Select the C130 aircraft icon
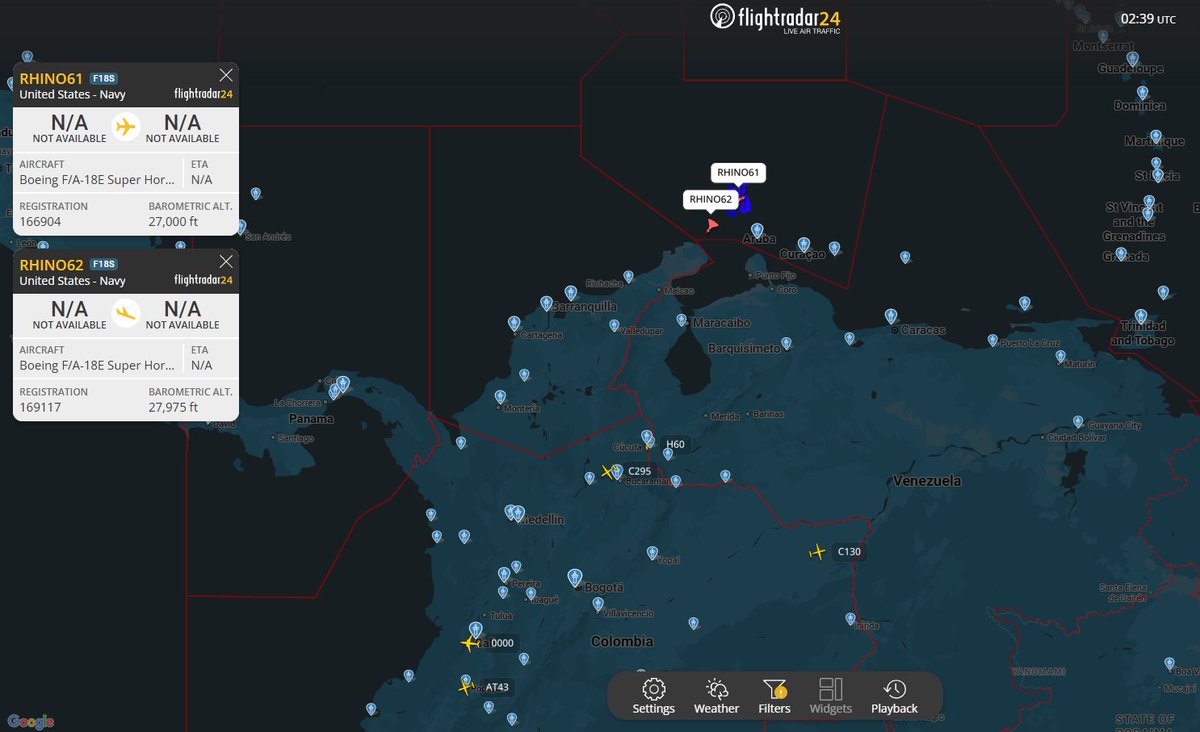 coord(818,552)
